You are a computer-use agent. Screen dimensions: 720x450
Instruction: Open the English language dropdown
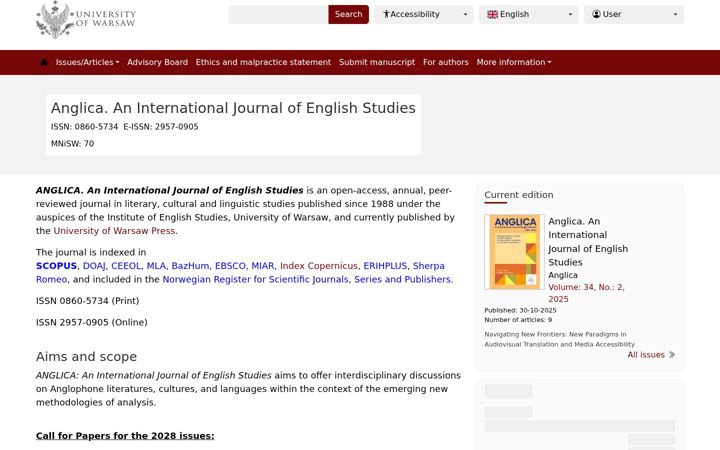pos(529,14)
